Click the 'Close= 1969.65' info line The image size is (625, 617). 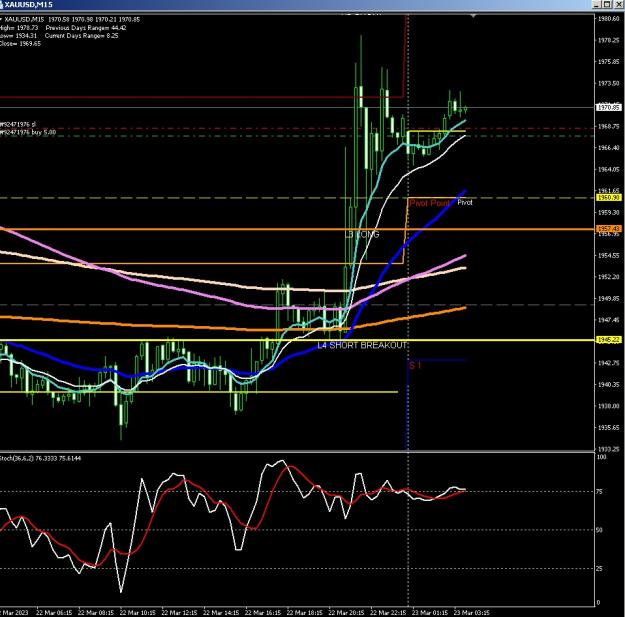click(x=20, y=43)
